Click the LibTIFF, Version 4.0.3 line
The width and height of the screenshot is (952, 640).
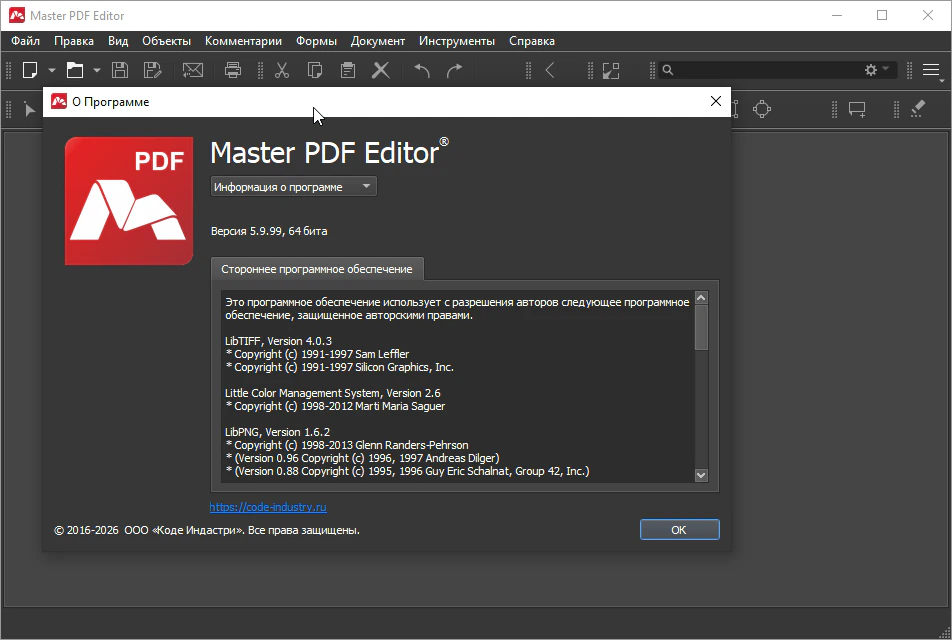[x=278, y=341]
